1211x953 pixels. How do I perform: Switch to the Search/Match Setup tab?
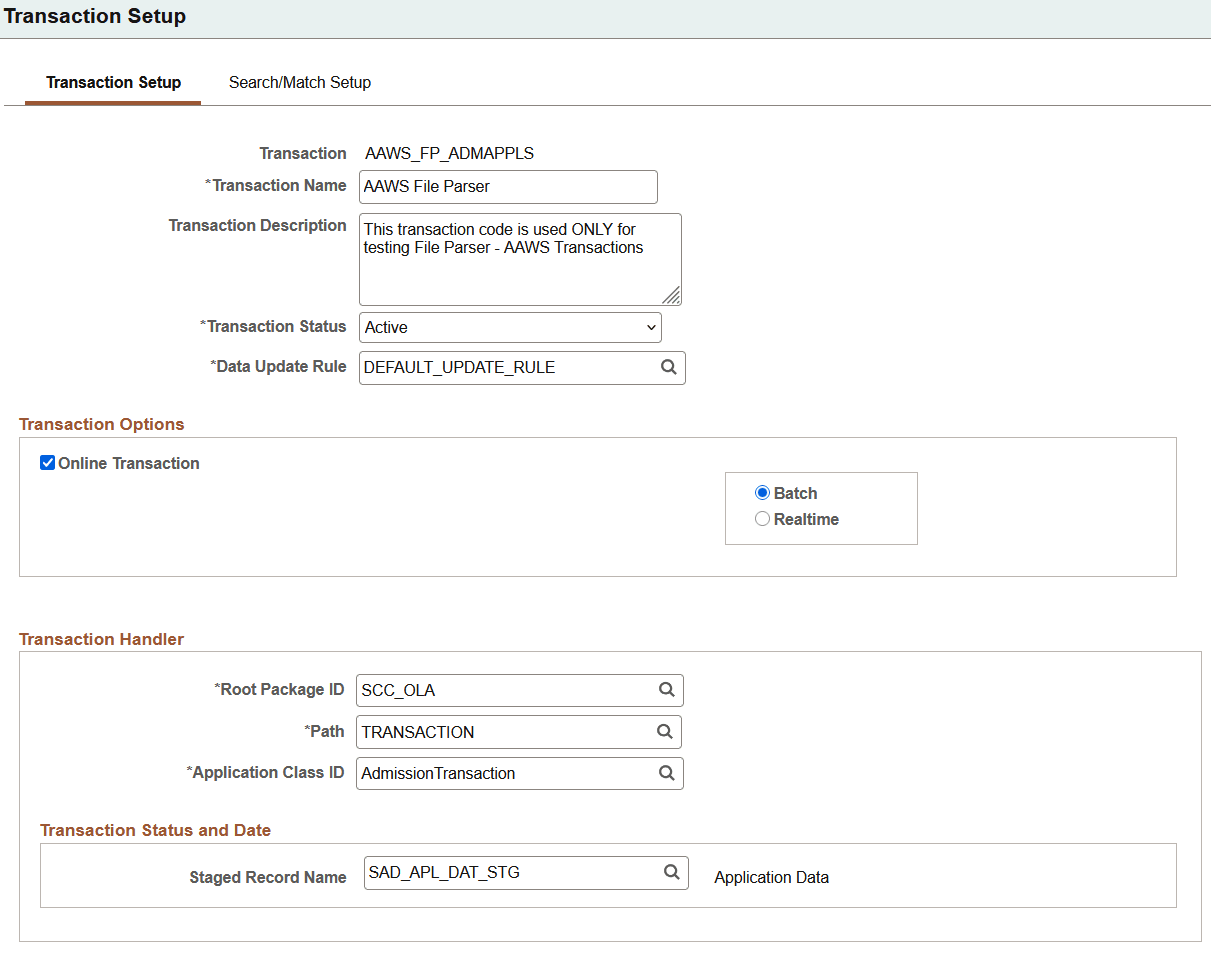coord(299,82)
